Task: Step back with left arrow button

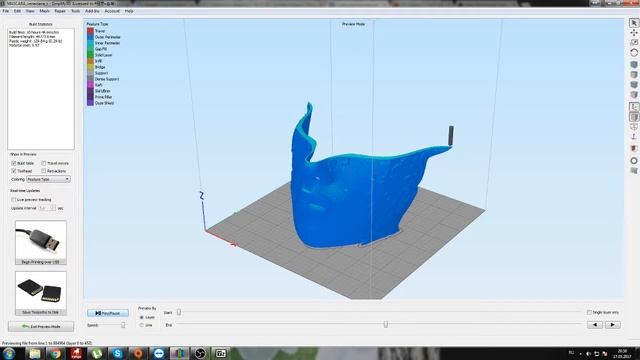Action: [x=595, y=324]
